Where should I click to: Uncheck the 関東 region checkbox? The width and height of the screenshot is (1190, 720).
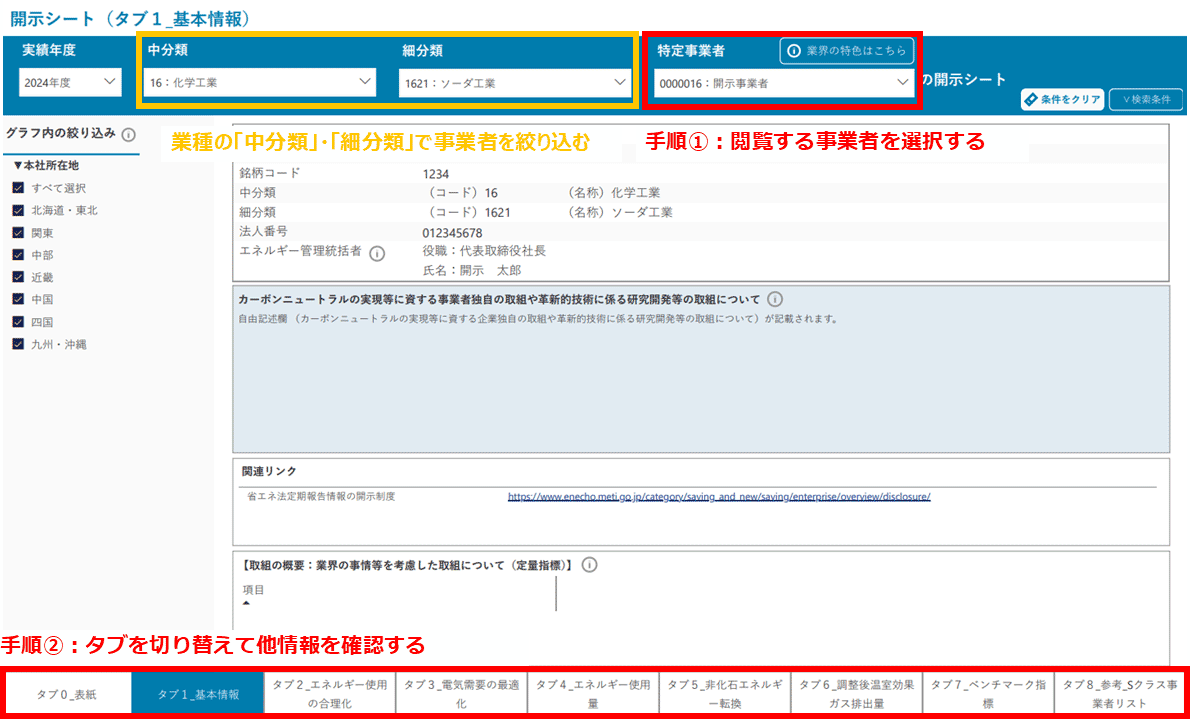point(18,233)
